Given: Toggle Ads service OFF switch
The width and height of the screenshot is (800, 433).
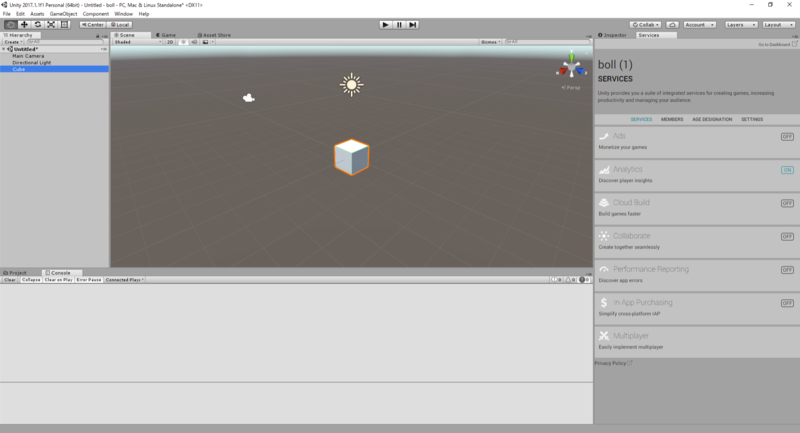Looking at the screenshot, I should click(787, 137).
